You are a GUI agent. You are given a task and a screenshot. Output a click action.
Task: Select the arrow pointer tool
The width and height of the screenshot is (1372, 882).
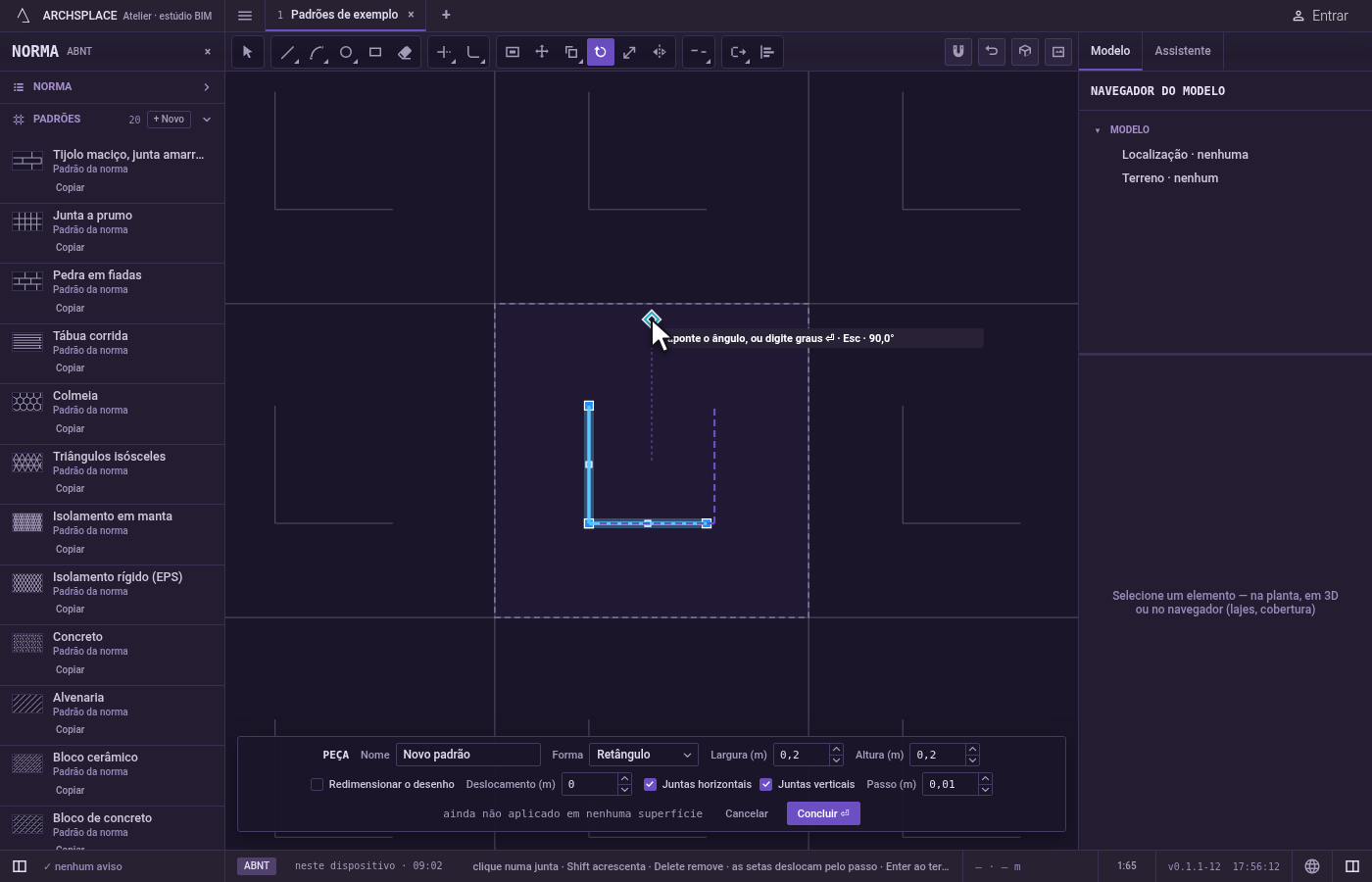tap(247, 52)
